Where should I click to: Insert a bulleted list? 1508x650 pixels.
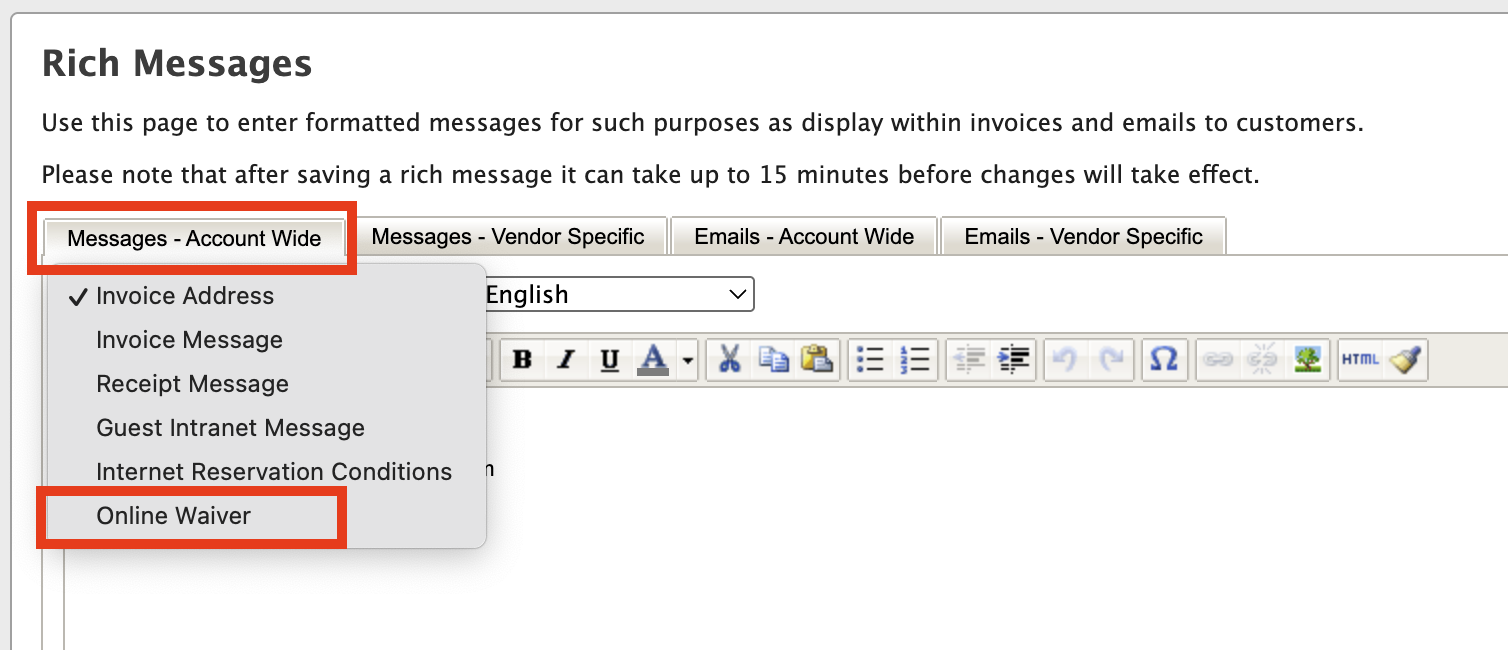click(x=871, y=360)
